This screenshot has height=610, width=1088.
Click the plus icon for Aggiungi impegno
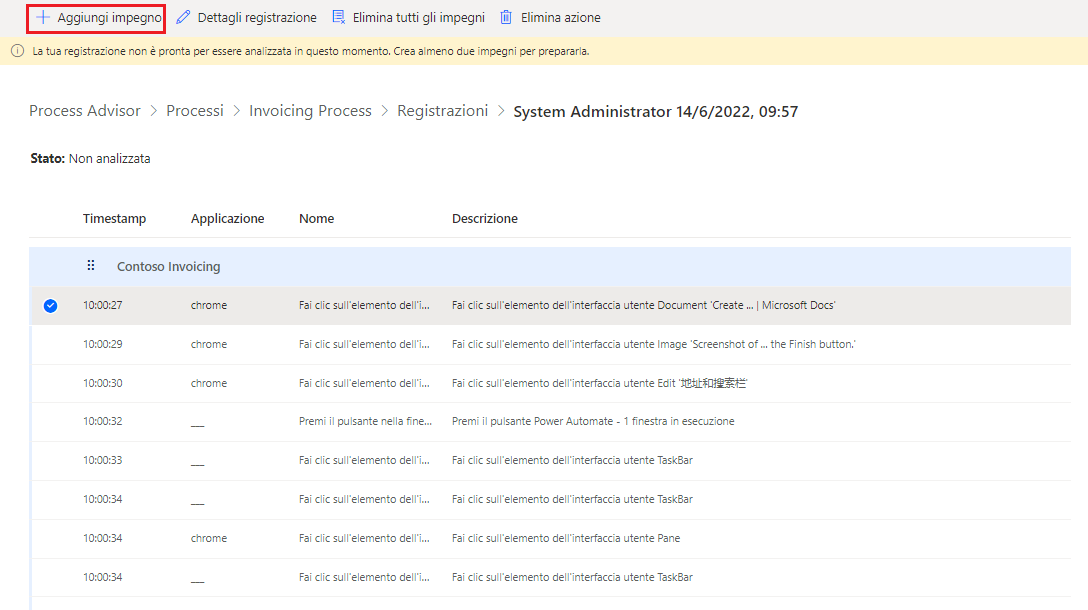42,17
